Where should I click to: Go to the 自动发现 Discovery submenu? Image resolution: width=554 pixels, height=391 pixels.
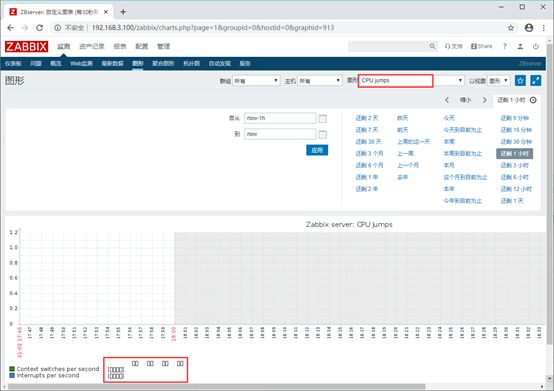pyautogui.click(x=219, y=64)
